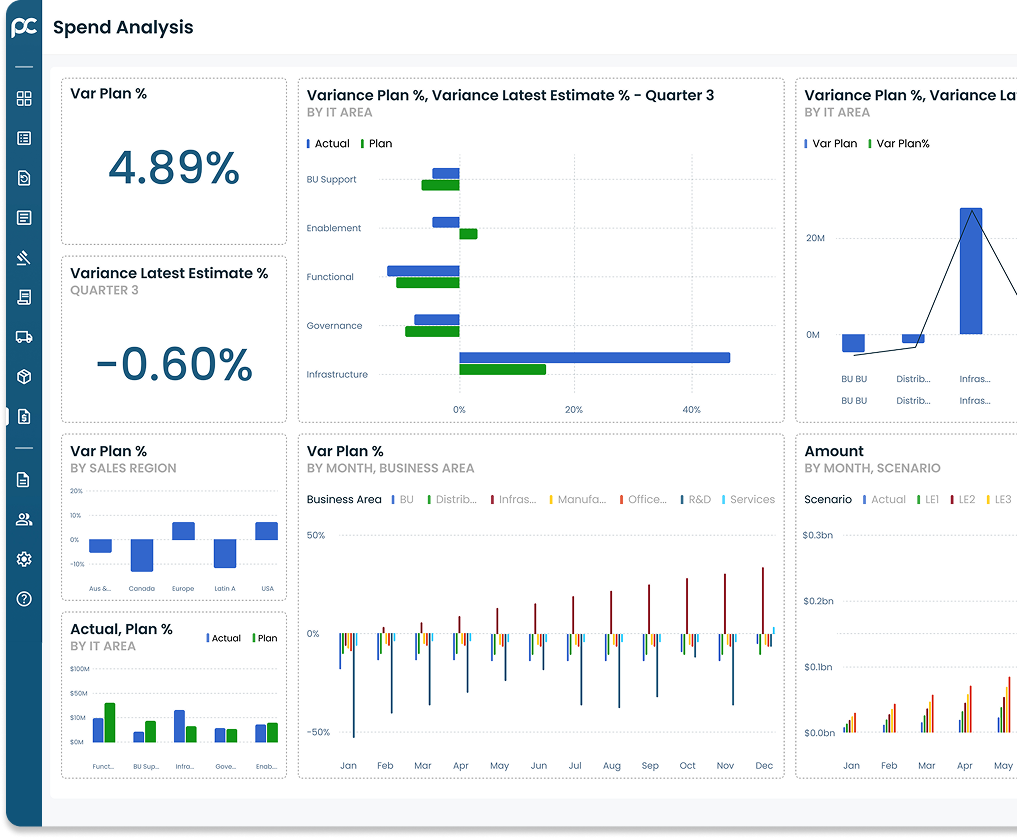Click the PC logo in the sidebar
This screenshot has height=839, width=1017.
[24, 27]
